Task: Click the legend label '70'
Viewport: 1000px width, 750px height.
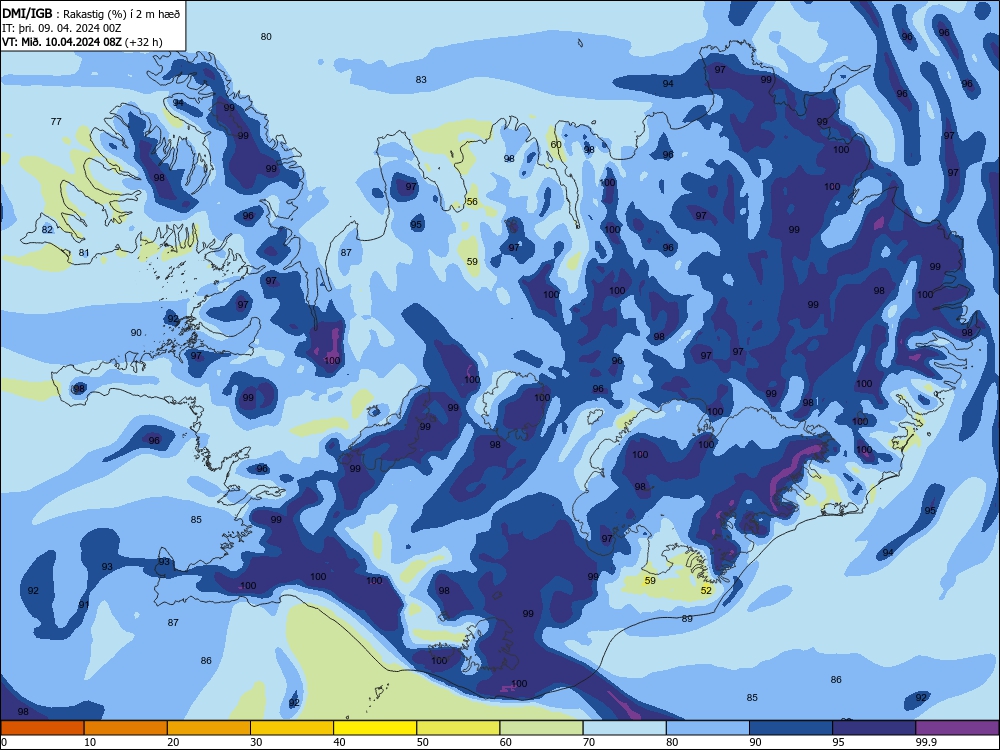Action: tap(589, 742)
